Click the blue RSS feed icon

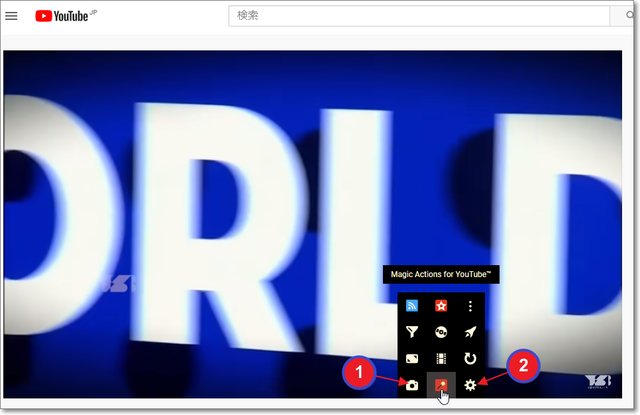pyautogui.click(x=412, y=306)
